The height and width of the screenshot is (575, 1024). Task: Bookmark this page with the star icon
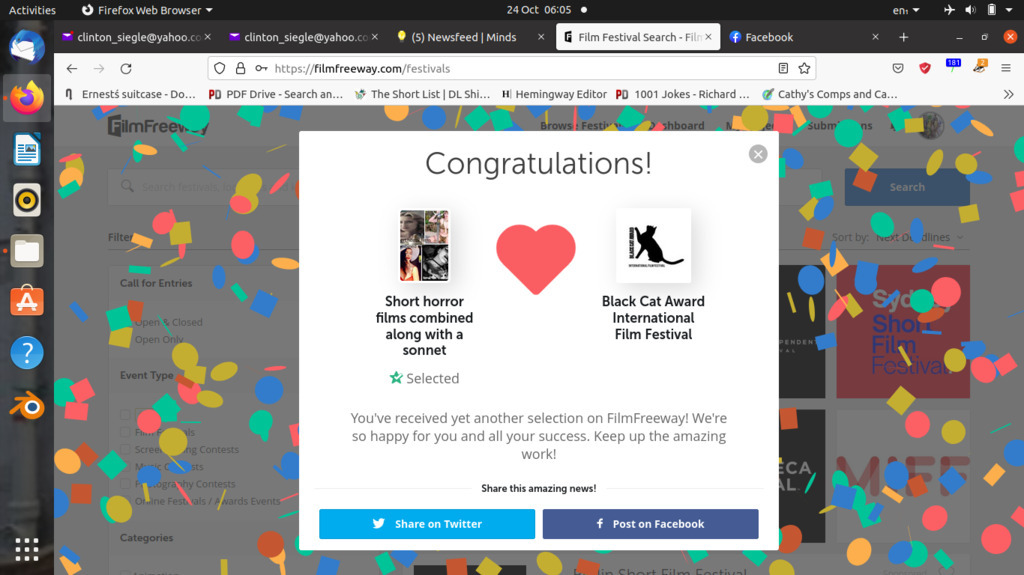[804, 69]
